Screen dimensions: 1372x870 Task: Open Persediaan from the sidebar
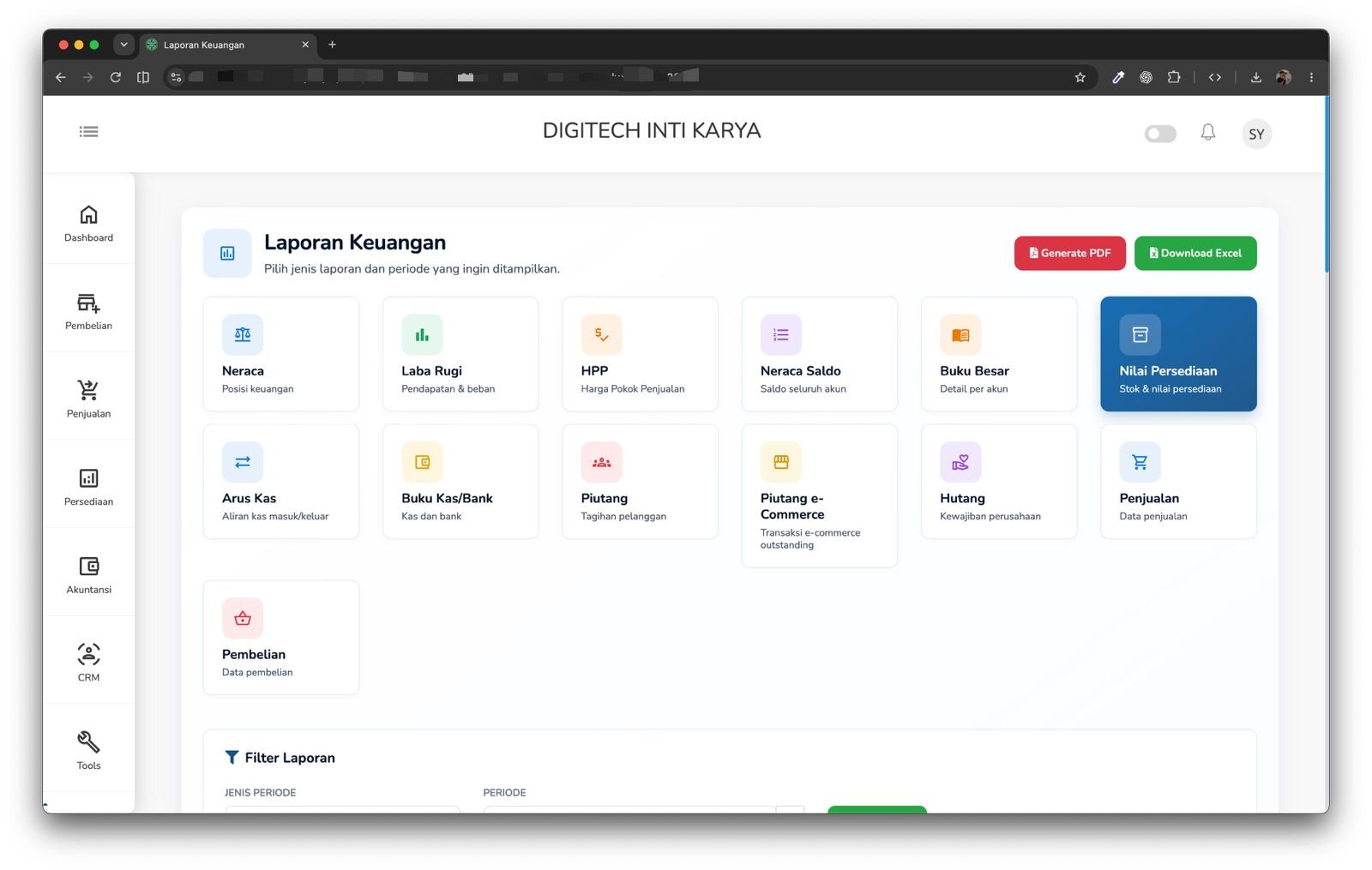[x=88, y=488]
